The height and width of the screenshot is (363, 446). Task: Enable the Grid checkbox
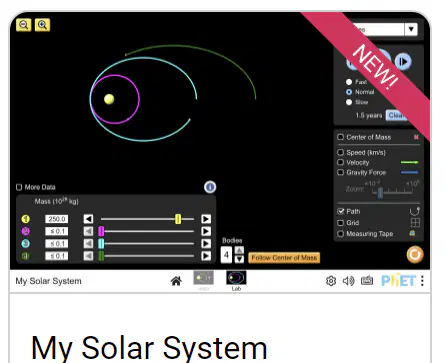[x=340, y=223]
